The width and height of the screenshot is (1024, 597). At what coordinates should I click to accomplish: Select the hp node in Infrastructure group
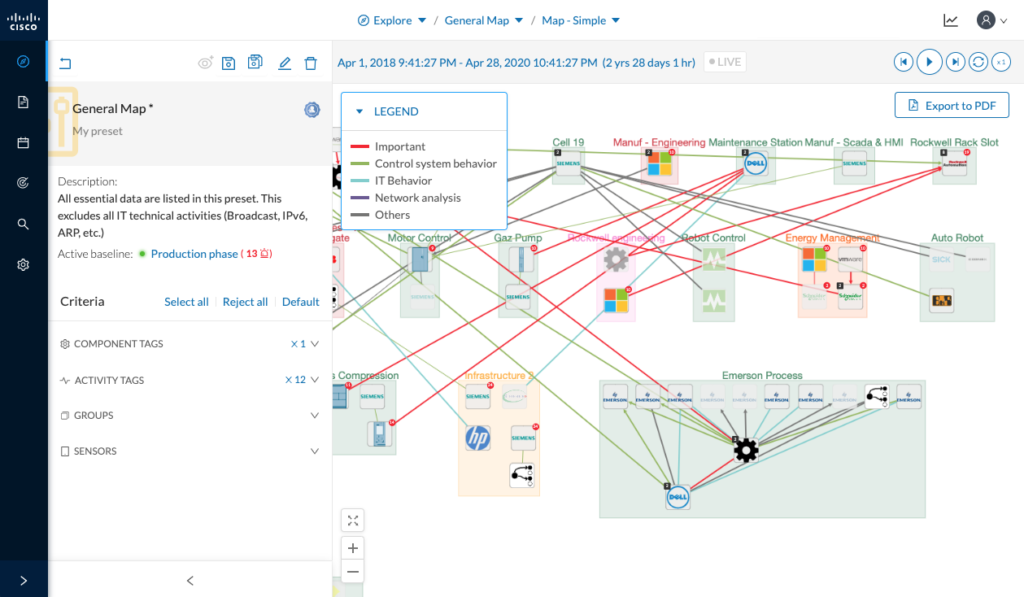(477, 438)
